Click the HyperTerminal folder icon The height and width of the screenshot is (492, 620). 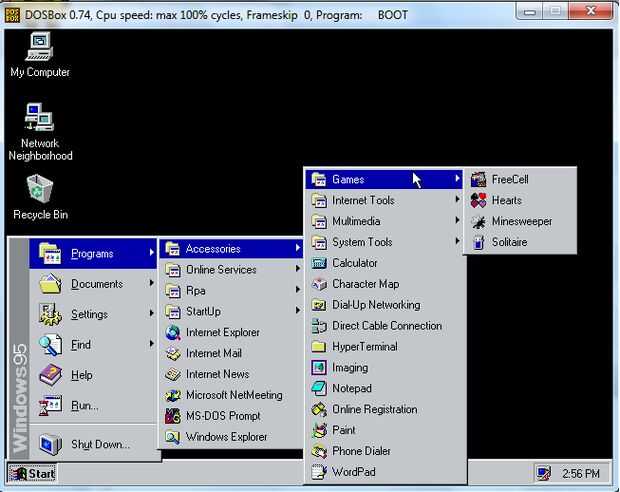(319, 347)
